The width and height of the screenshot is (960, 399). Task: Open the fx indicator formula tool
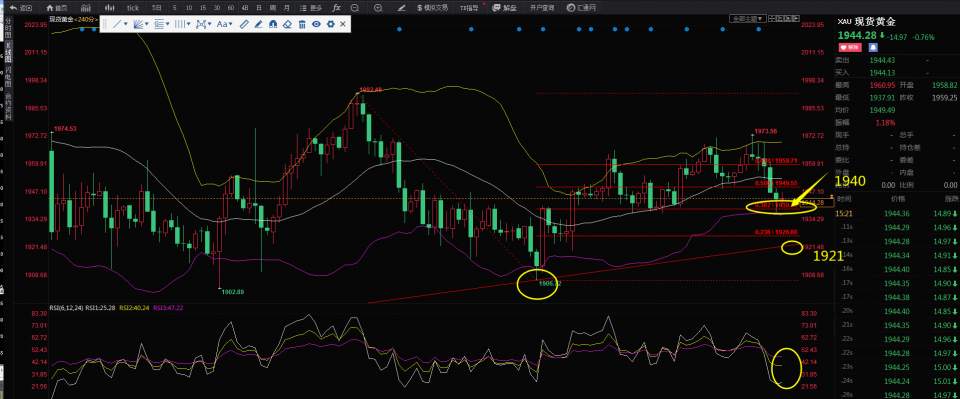click(x=336, y=8)
